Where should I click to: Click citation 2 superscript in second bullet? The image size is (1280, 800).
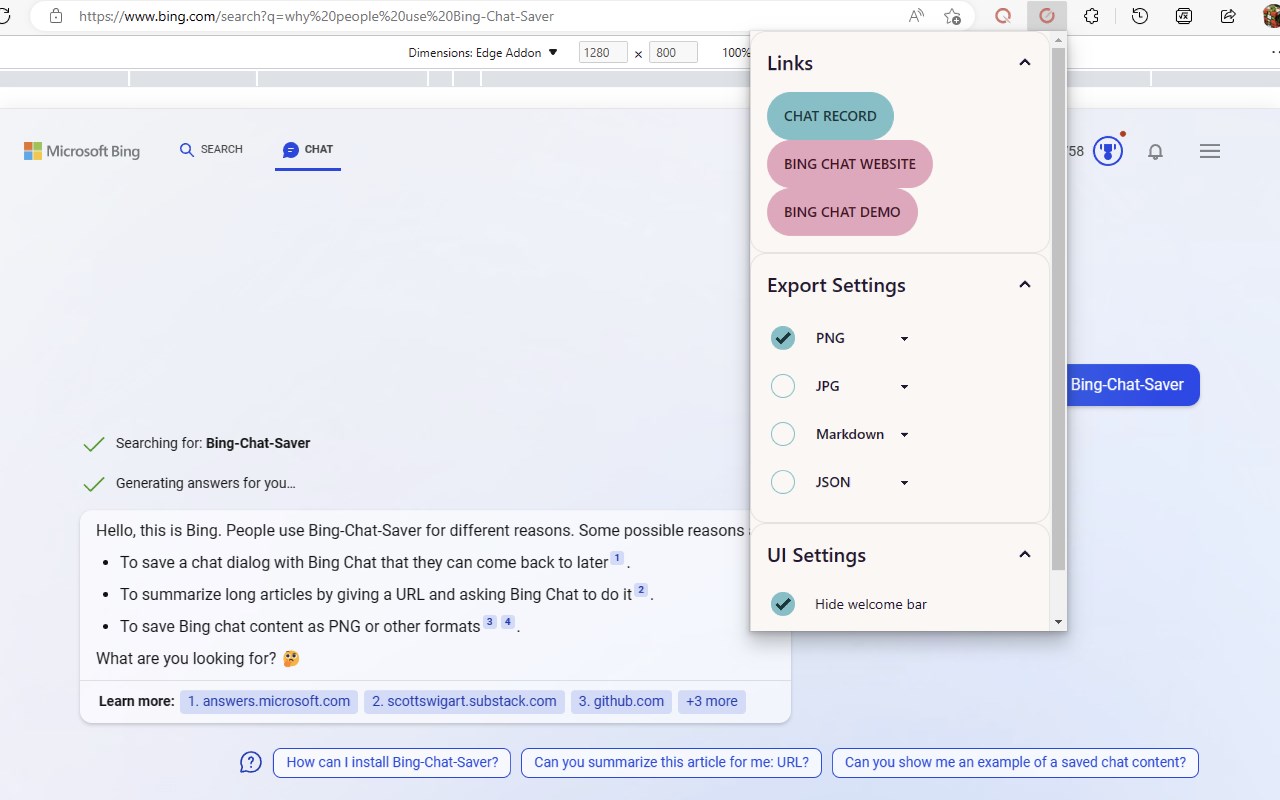point(641,590)
